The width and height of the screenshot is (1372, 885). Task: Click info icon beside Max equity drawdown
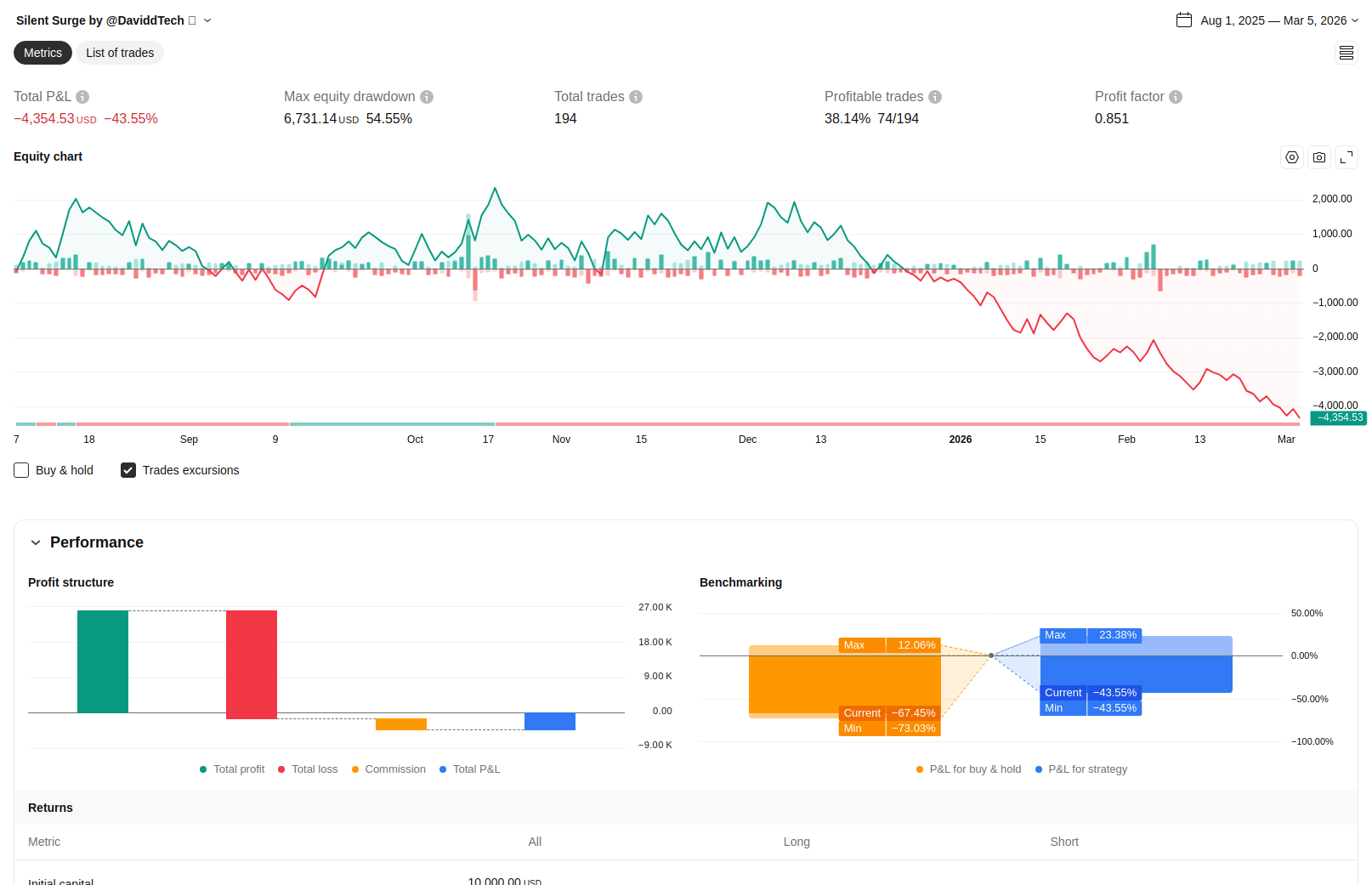click(427, 97)
